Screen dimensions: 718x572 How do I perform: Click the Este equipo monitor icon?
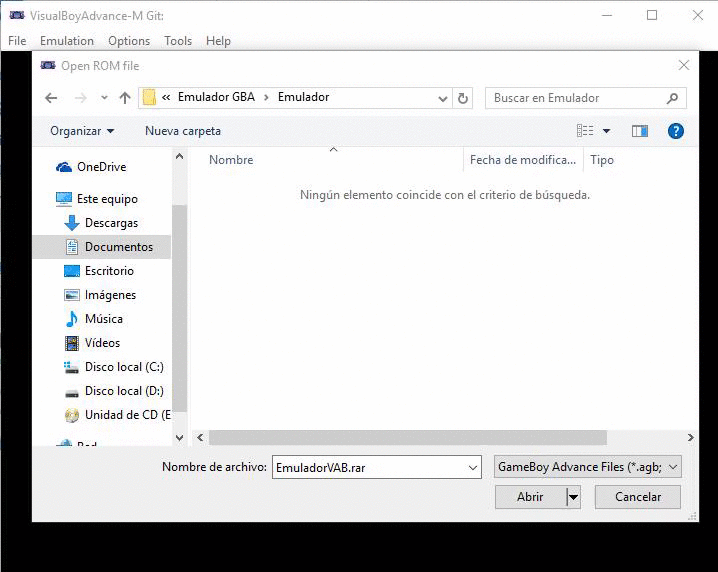point(64,199)
